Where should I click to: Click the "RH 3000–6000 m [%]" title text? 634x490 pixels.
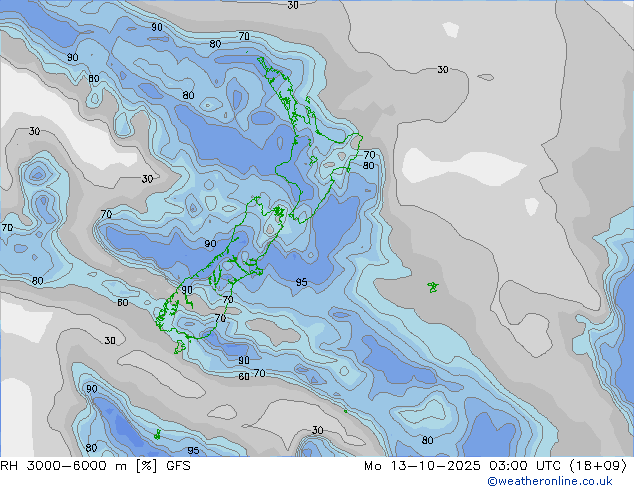tap(78, 466)
